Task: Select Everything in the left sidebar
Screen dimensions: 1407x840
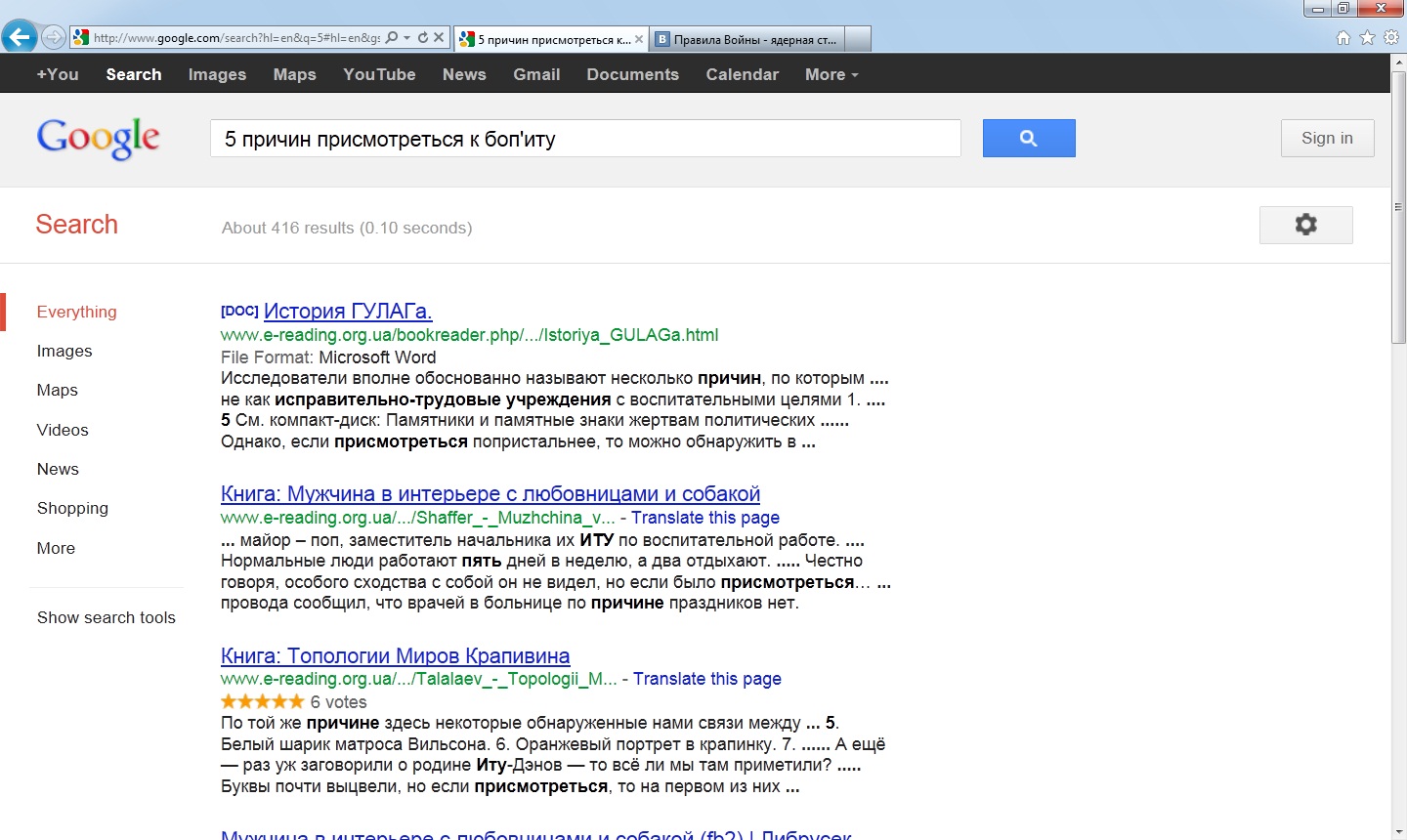Action: 76,312
